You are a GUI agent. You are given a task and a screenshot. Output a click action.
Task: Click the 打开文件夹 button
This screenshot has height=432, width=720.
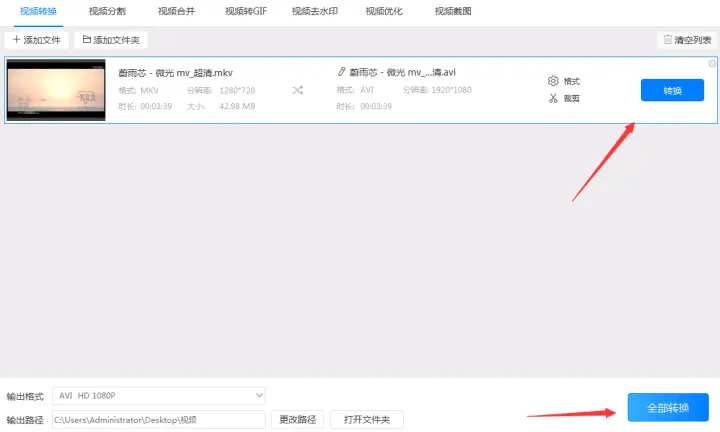point(367,420)
